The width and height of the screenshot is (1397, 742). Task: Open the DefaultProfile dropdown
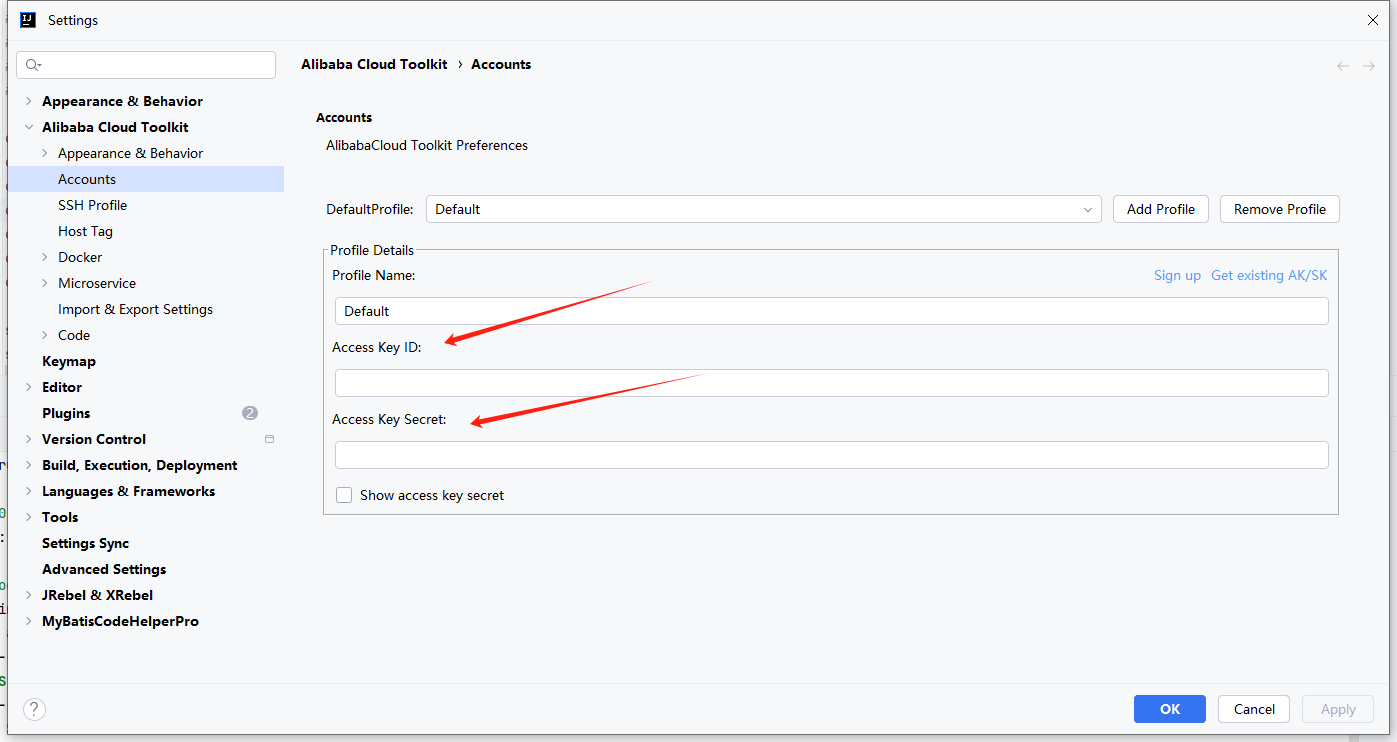(764, 209)
